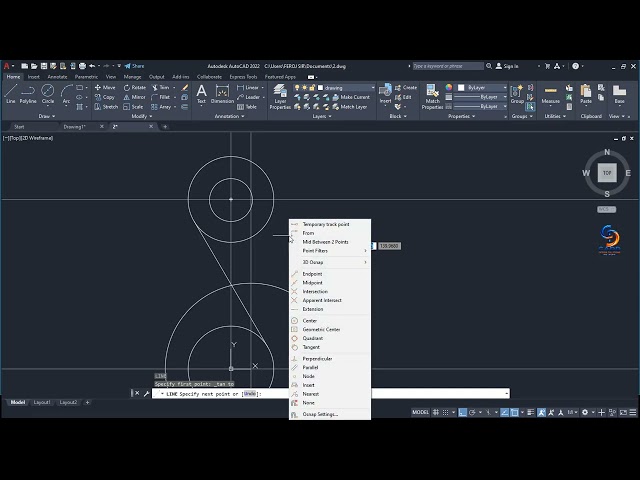Expand the Layers panel dropdown

click(x=322, y=116)
